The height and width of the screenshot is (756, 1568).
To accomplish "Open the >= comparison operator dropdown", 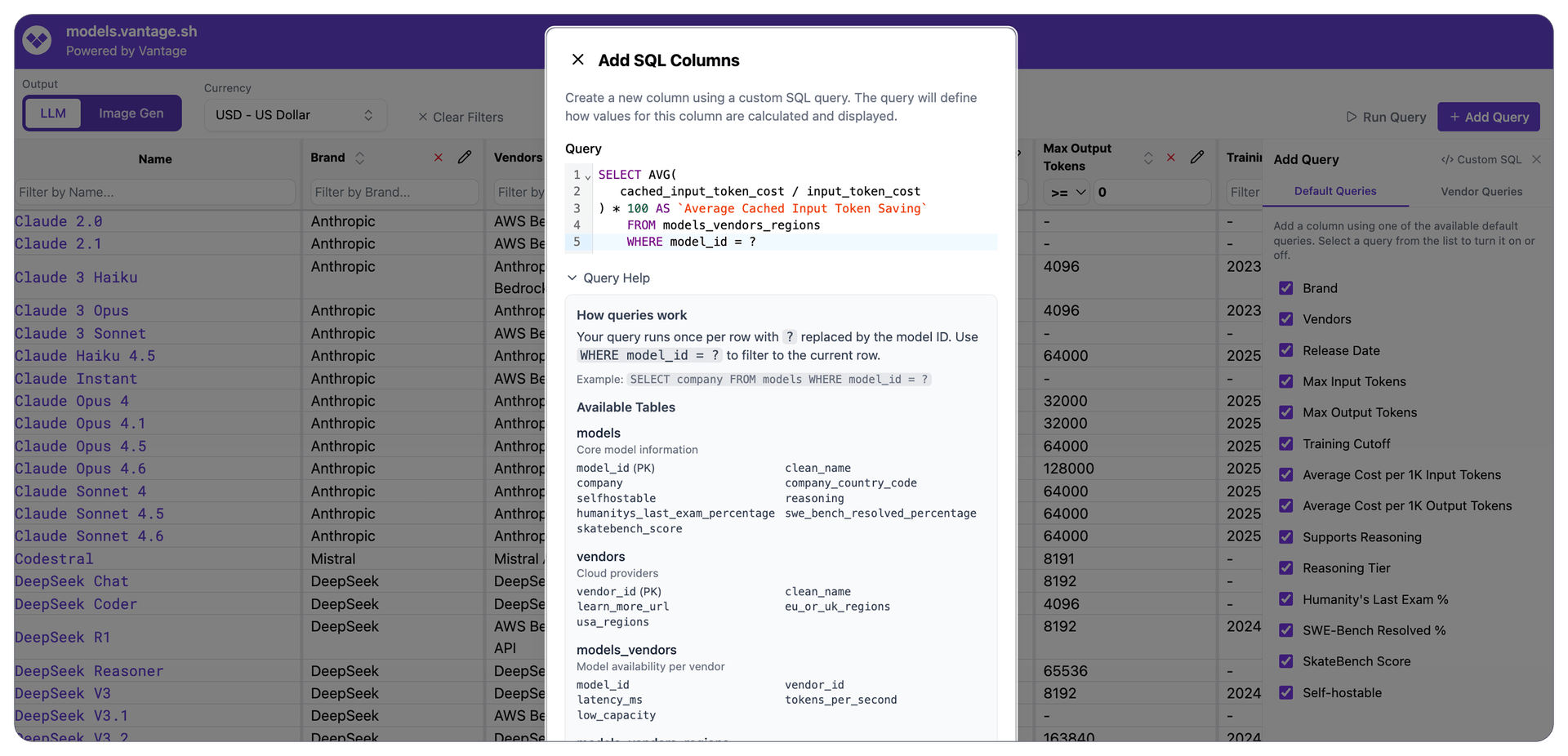I will (x=1067, y=192).
